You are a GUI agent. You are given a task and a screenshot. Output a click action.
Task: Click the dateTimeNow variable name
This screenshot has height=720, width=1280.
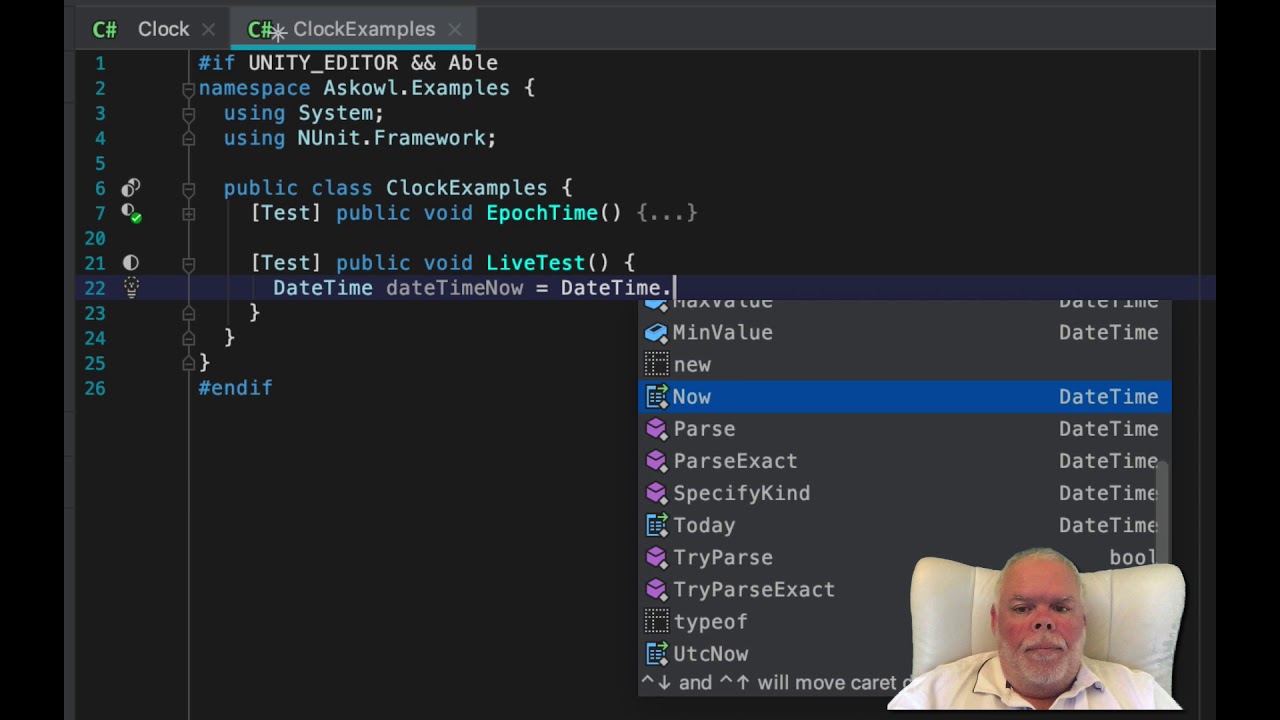(454, 288)
